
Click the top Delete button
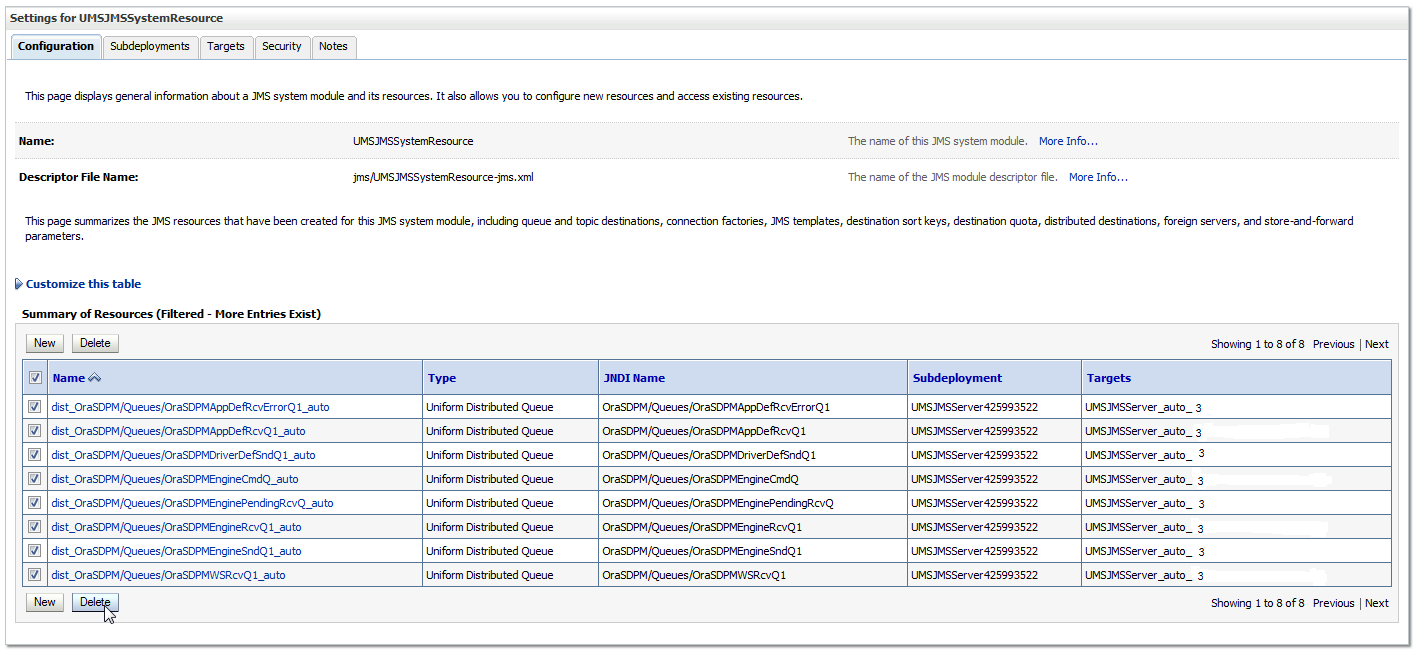pyautogui.click(x=95, y=343)
